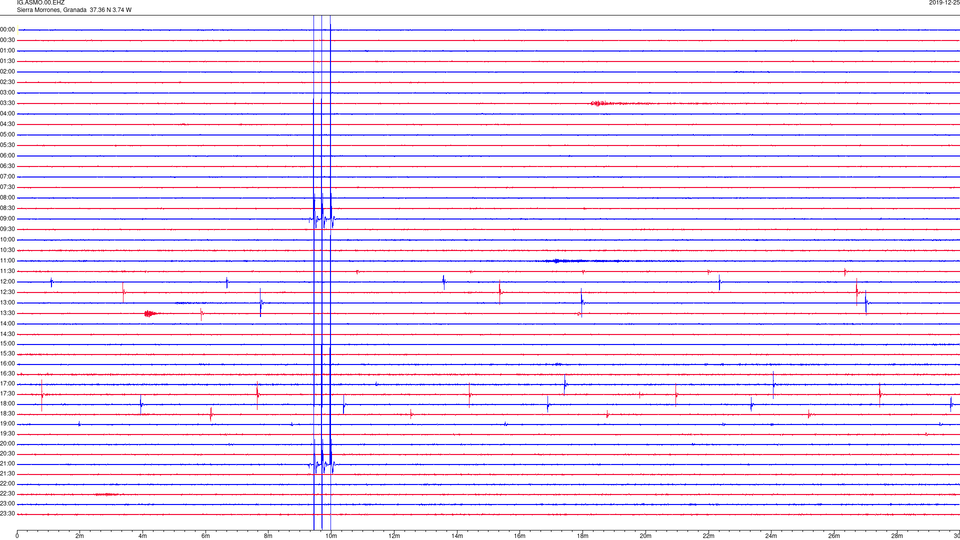The width and height of the screenshot is (960, 540).
Task: Pick the 07:30 trace label
Action: 7,187
